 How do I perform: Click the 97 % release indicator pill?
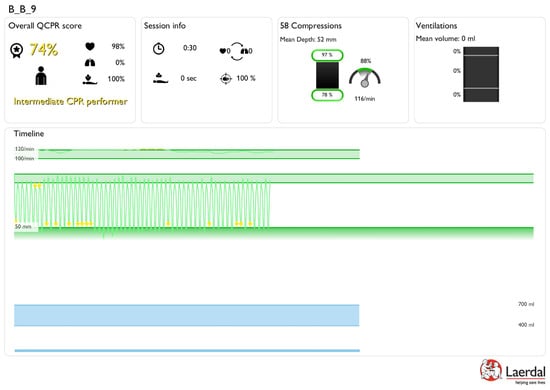pos(327,55)
